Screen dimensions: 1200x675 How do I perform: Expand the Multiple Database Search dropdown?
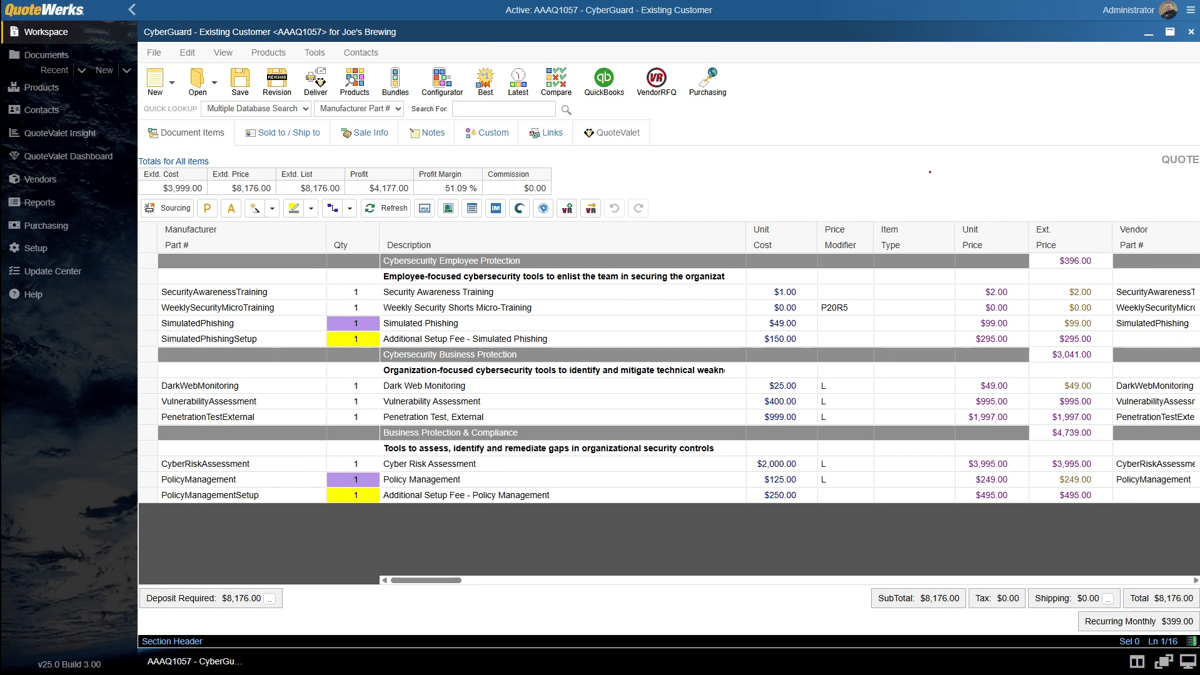point(255,109)
